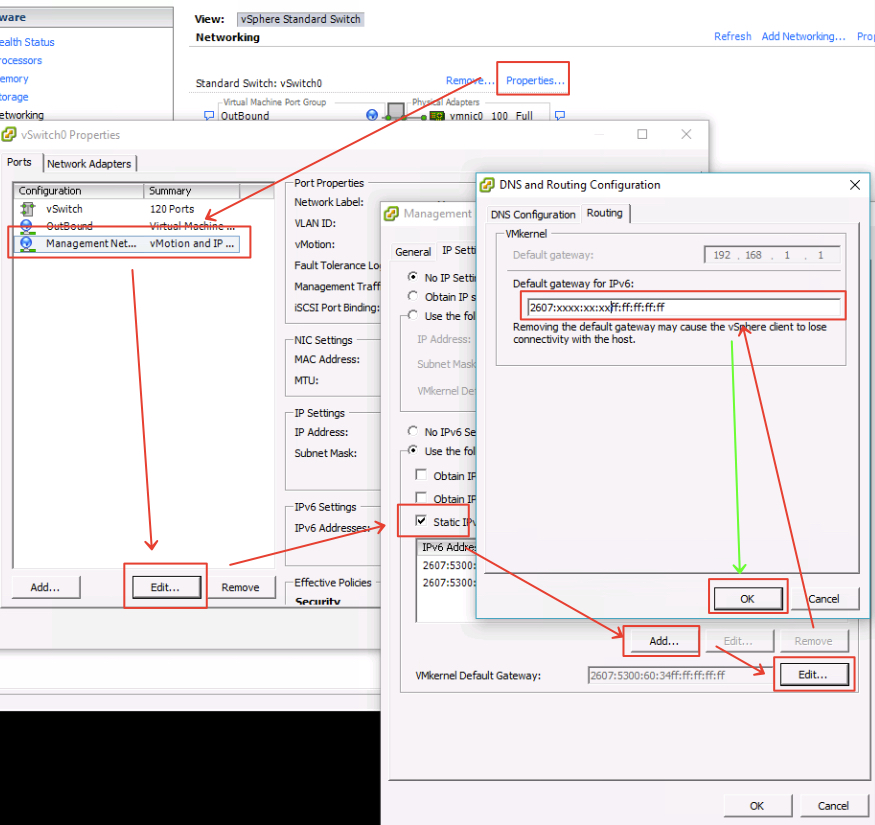
Task: Select the OutBound Virtual Machine row
Action: [129, 226]
